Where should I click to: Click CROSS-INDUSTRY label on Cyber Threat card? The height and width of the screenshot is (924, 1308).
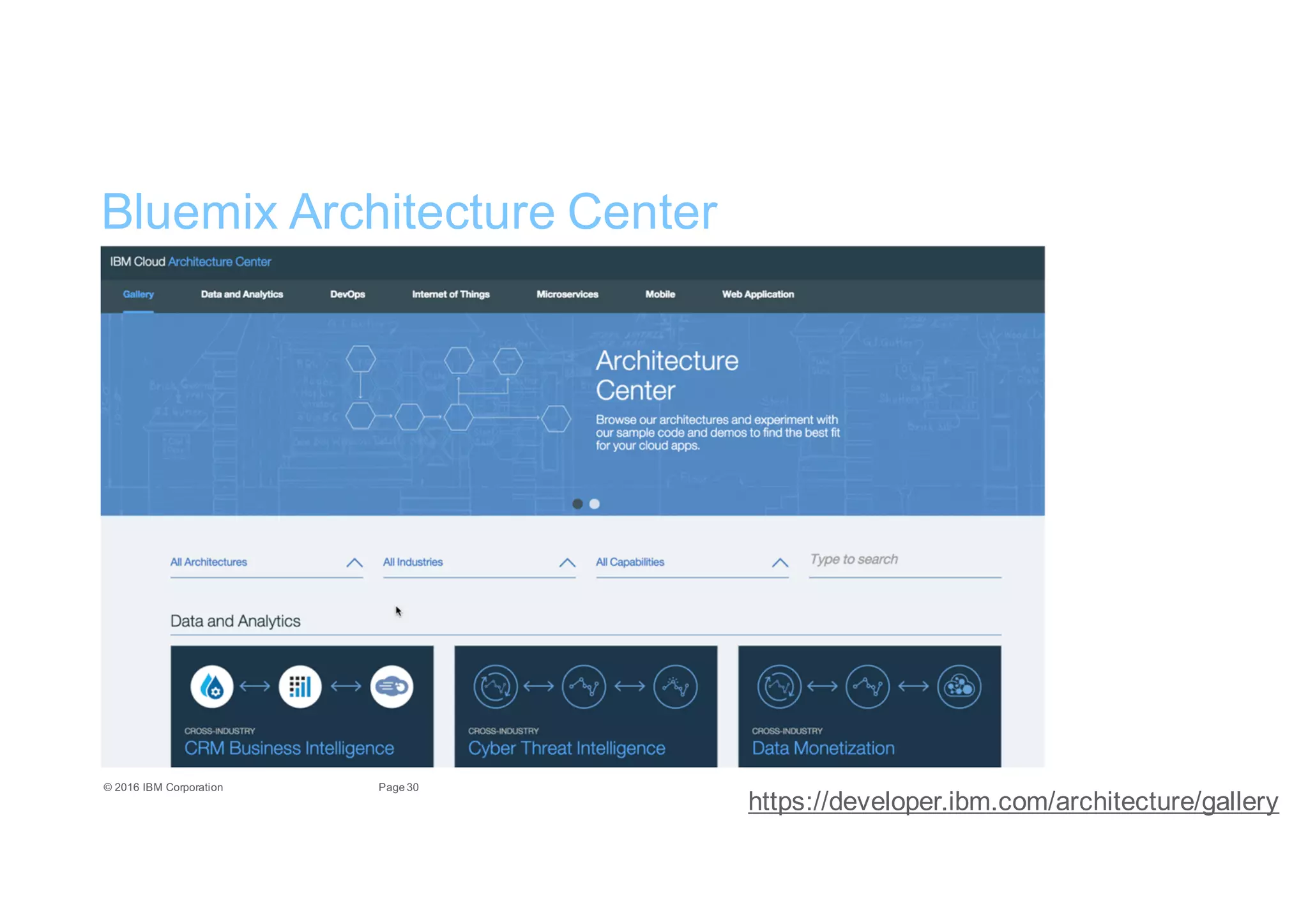pyautogui.click(x=503, y=731)
